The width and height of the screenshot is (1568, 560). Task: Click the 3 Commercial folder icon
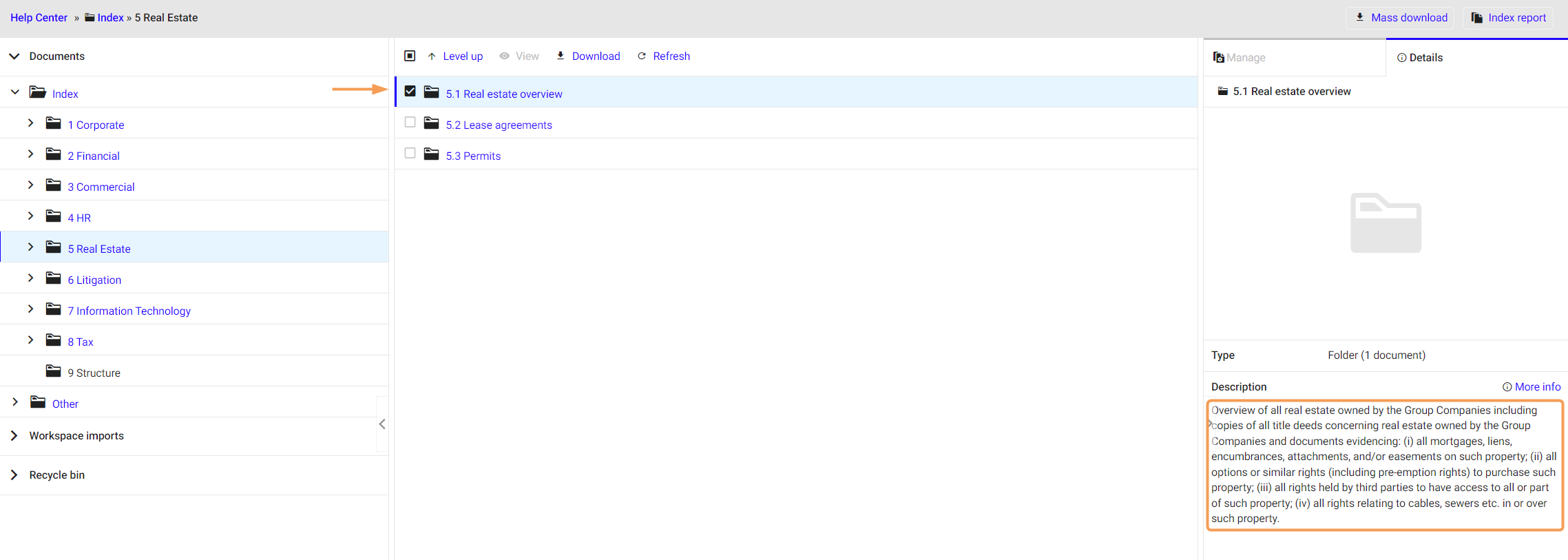click(x=53, y=185)
